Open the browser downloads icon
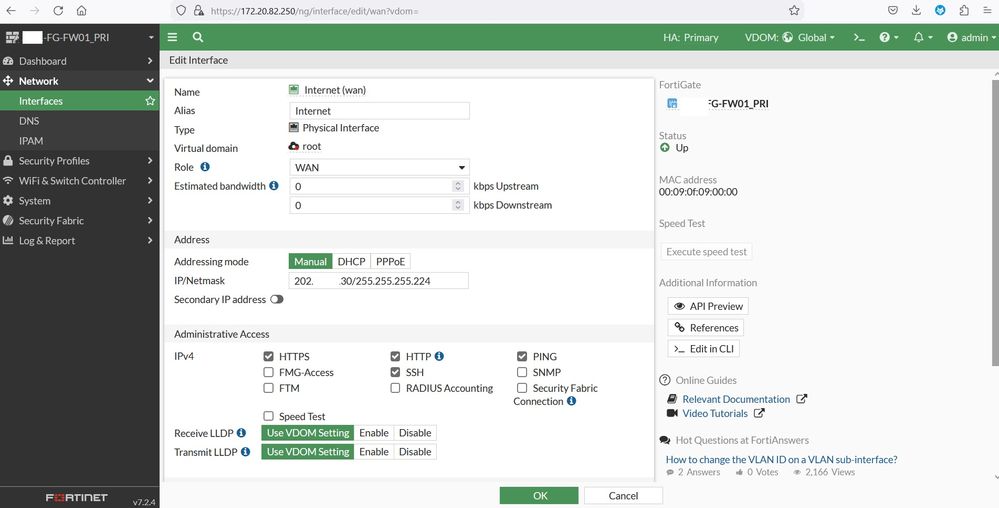This screenshot has width=999, height=508. 916,10
